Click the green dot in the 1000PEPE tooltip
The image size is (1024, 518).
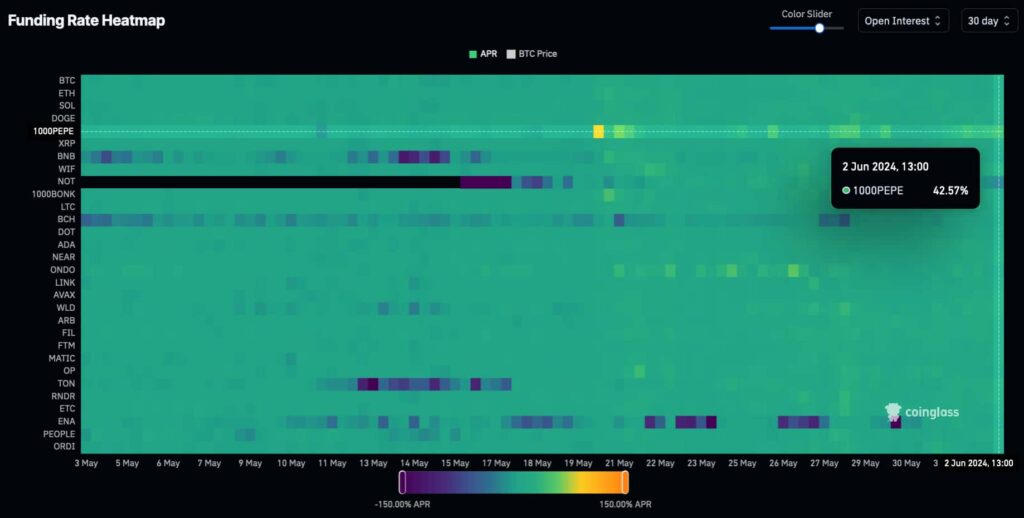pos(847,190)
